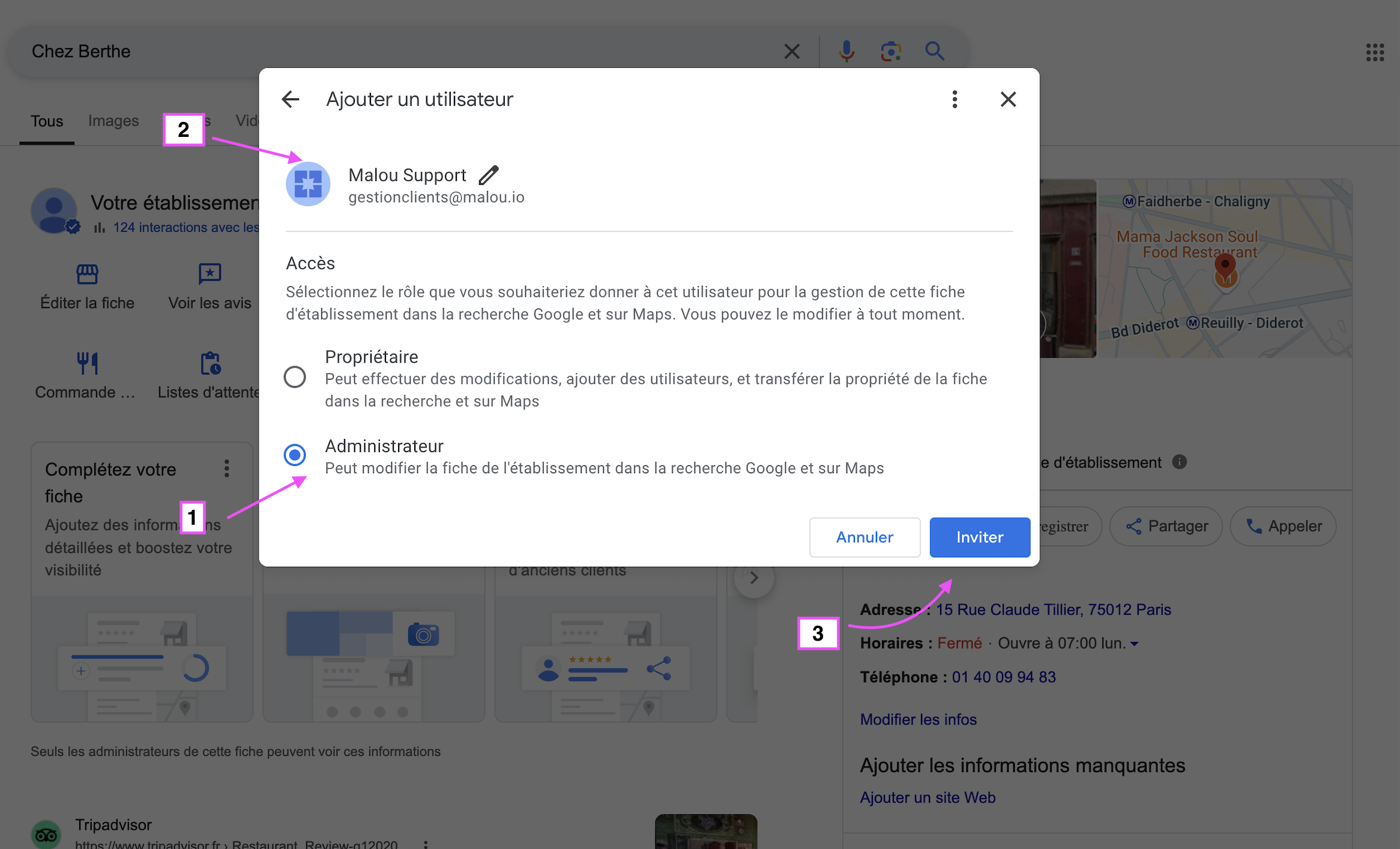Click the next arrow on the card carousel
This screenshot has width=1400, height=849.
click(754, 578)
